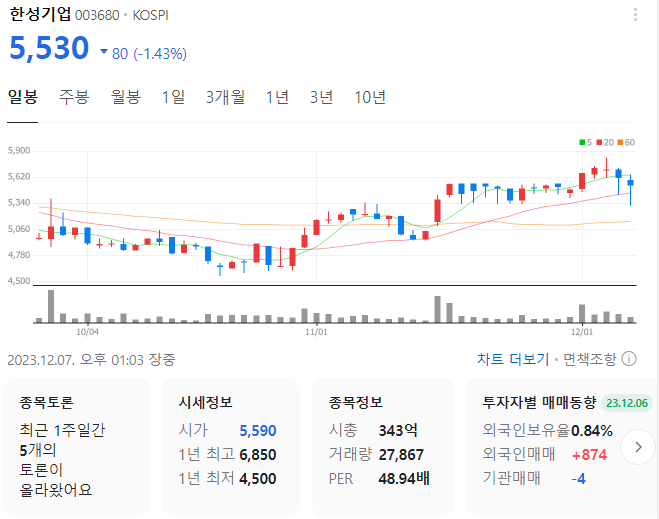Click the green 5-day moving average legend
The height and width of the screenshot is (519, 659).
tap(585, 142)
